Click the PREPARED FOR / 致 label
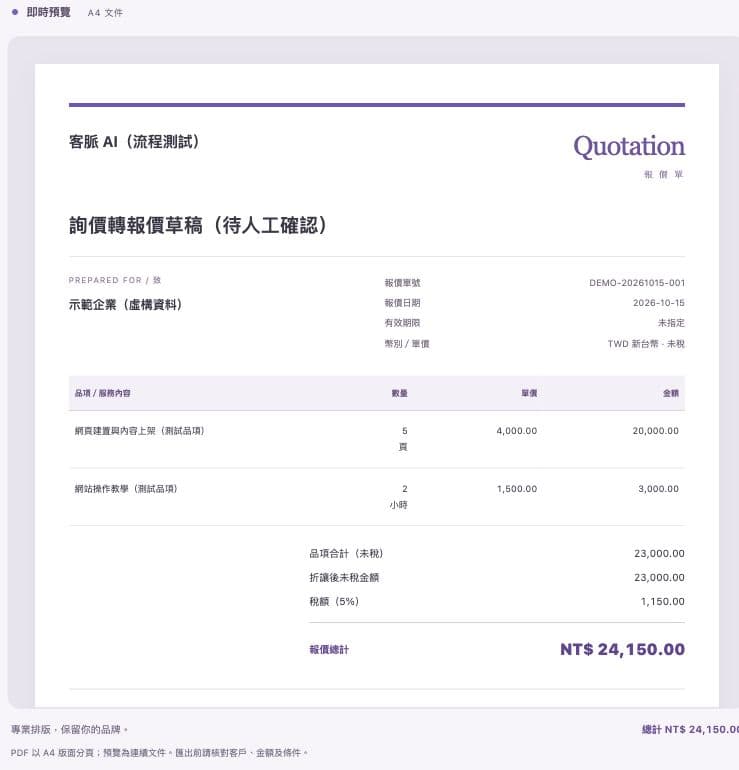 point(115,280)
